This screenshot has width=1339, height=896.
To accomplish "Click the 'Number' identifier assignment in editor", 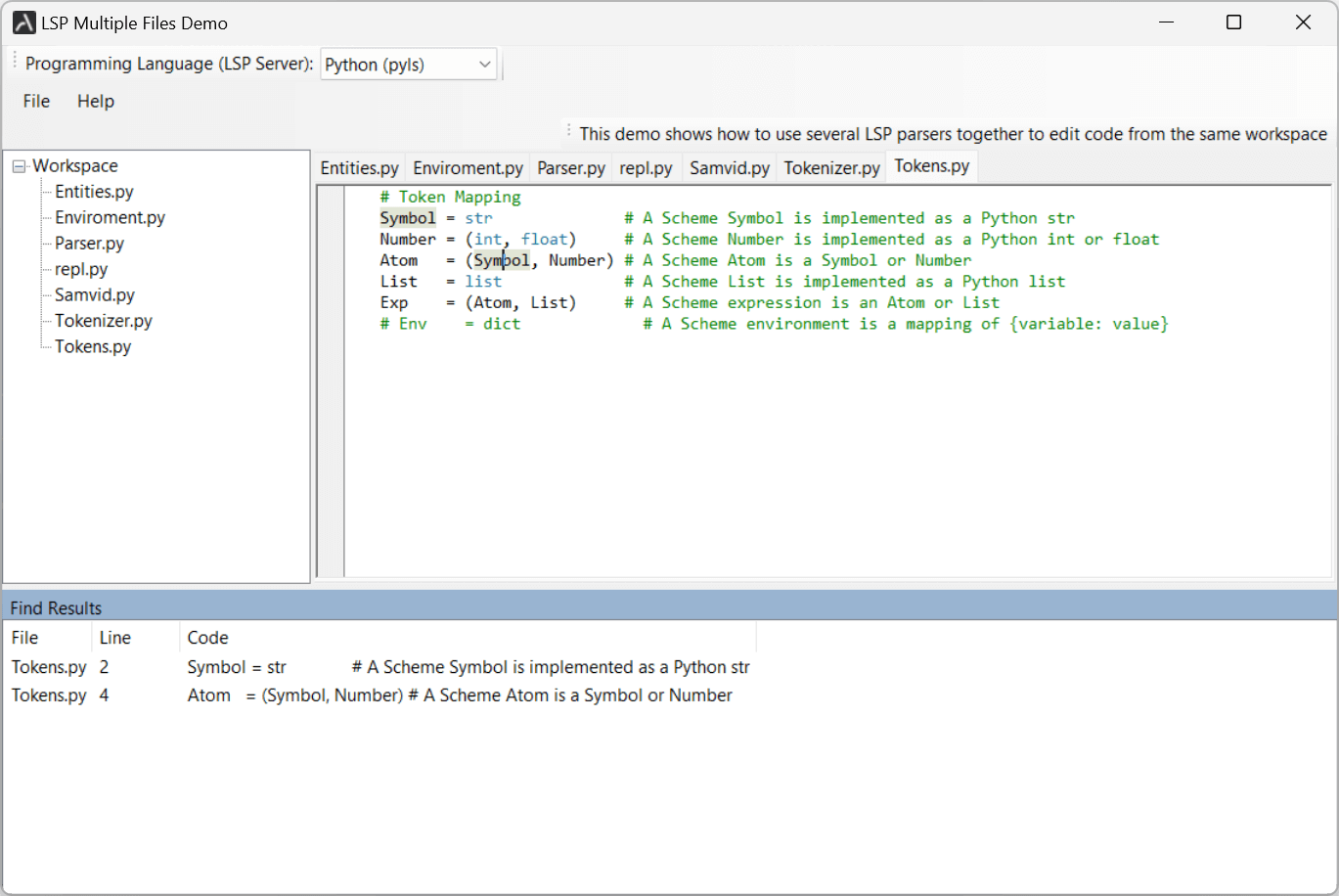I will pos(408,240).
